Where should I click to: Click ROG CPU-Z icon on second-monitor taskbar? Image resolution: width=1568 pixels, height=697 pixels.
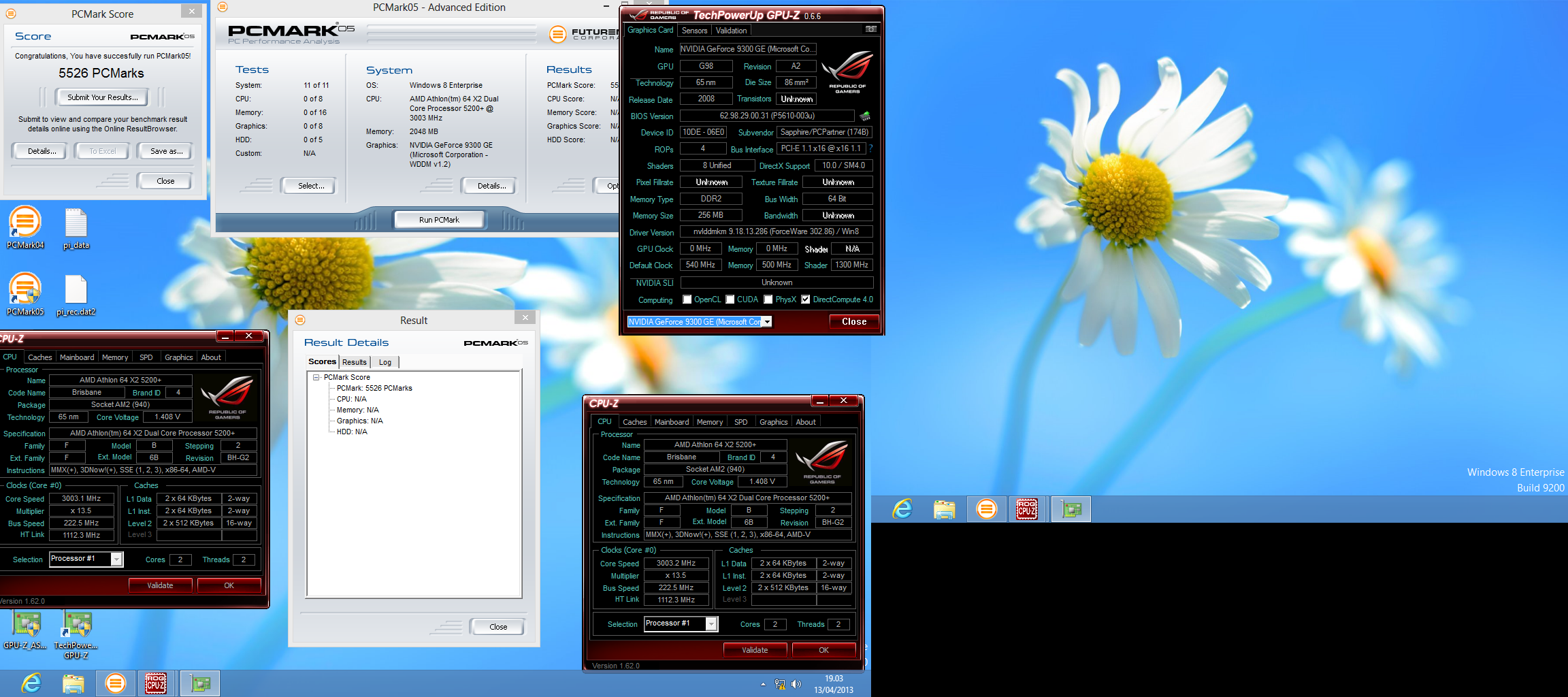click(x=1027, y=509)
